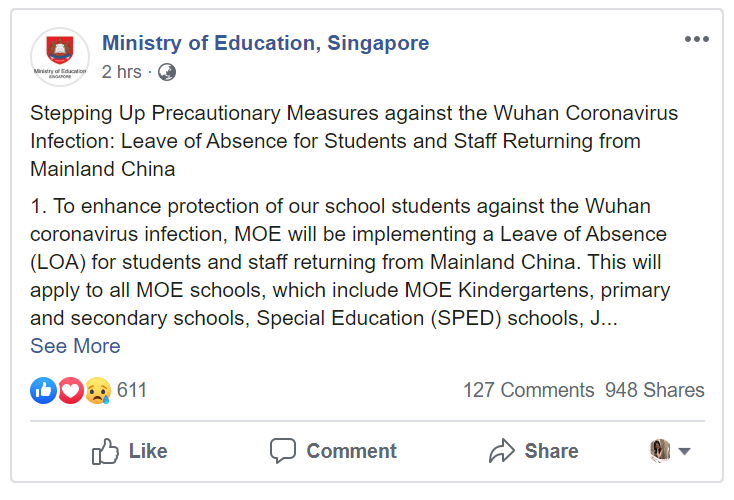Viewport: 734px width, 500px height.
Task: Click the red heart reaction emoji
Action: point(70,390)
